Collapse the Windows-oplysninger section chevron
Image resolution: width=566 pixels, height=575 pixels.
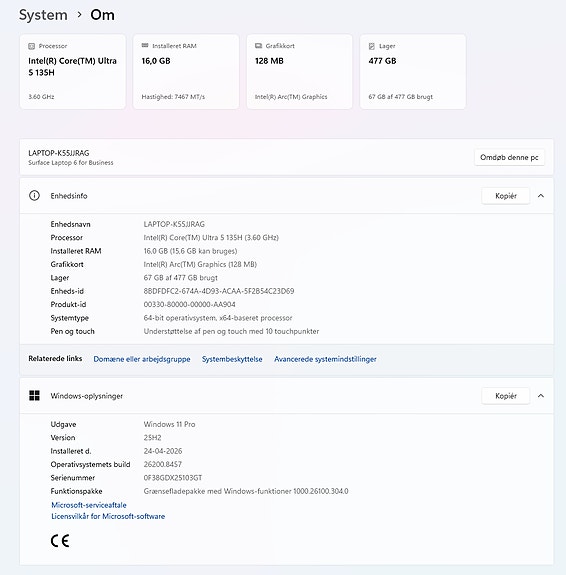coord(541,396)
